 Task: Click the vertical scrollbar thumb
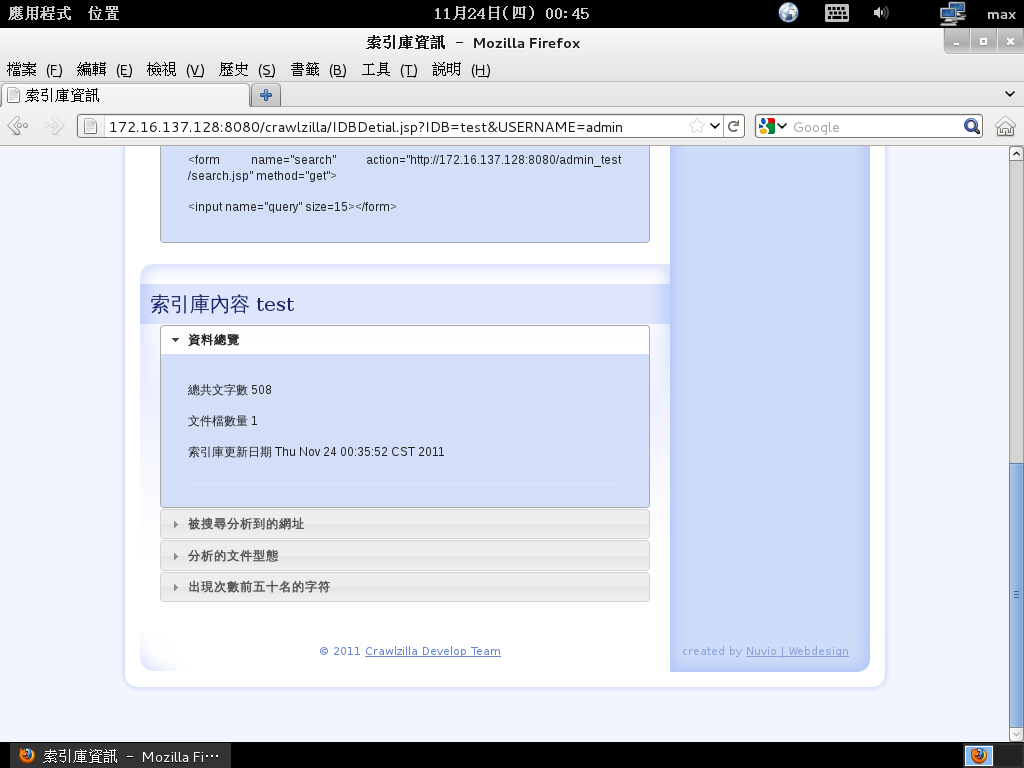[x=1016, y=595]
